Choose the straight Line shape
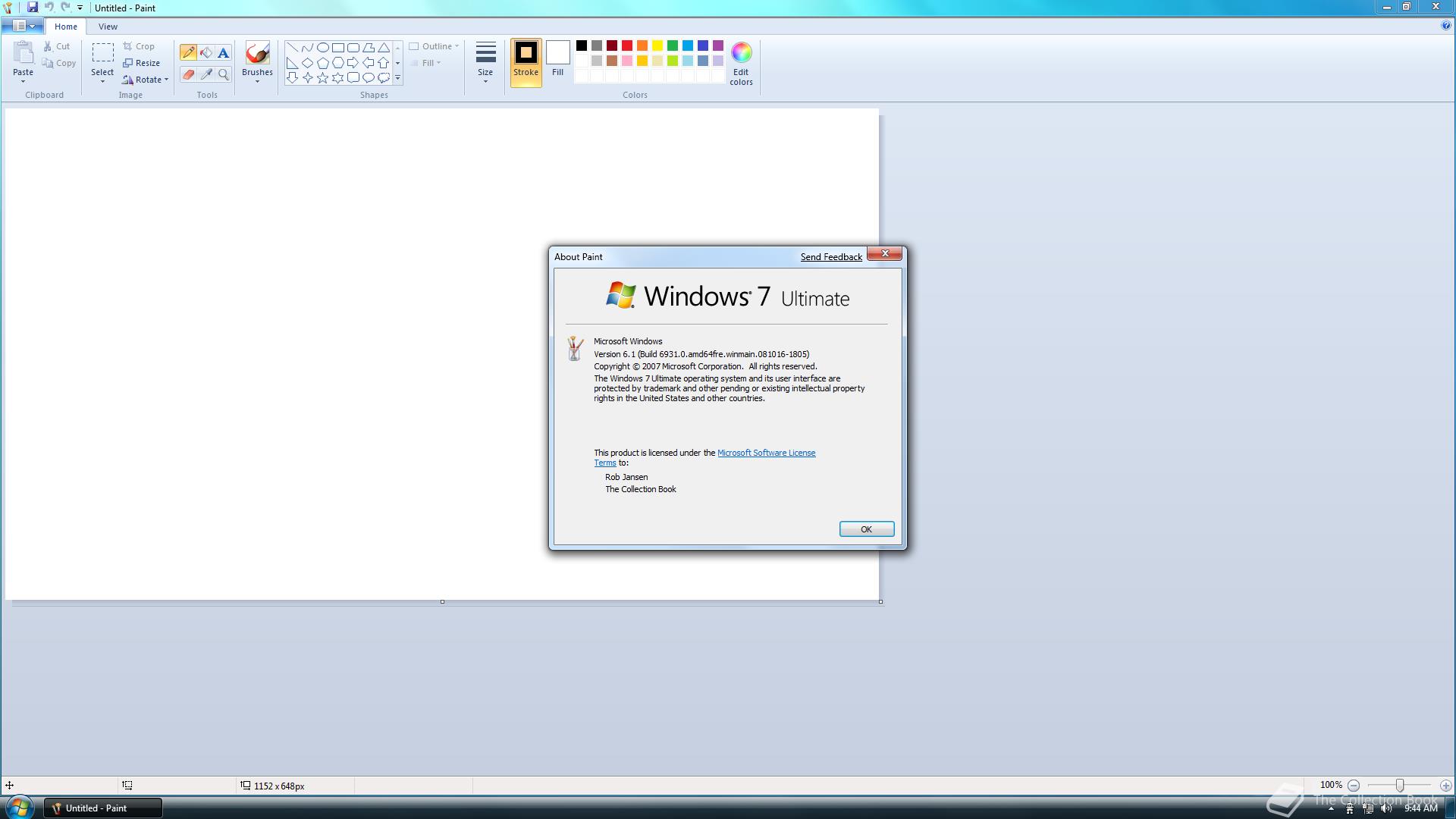 292,48
